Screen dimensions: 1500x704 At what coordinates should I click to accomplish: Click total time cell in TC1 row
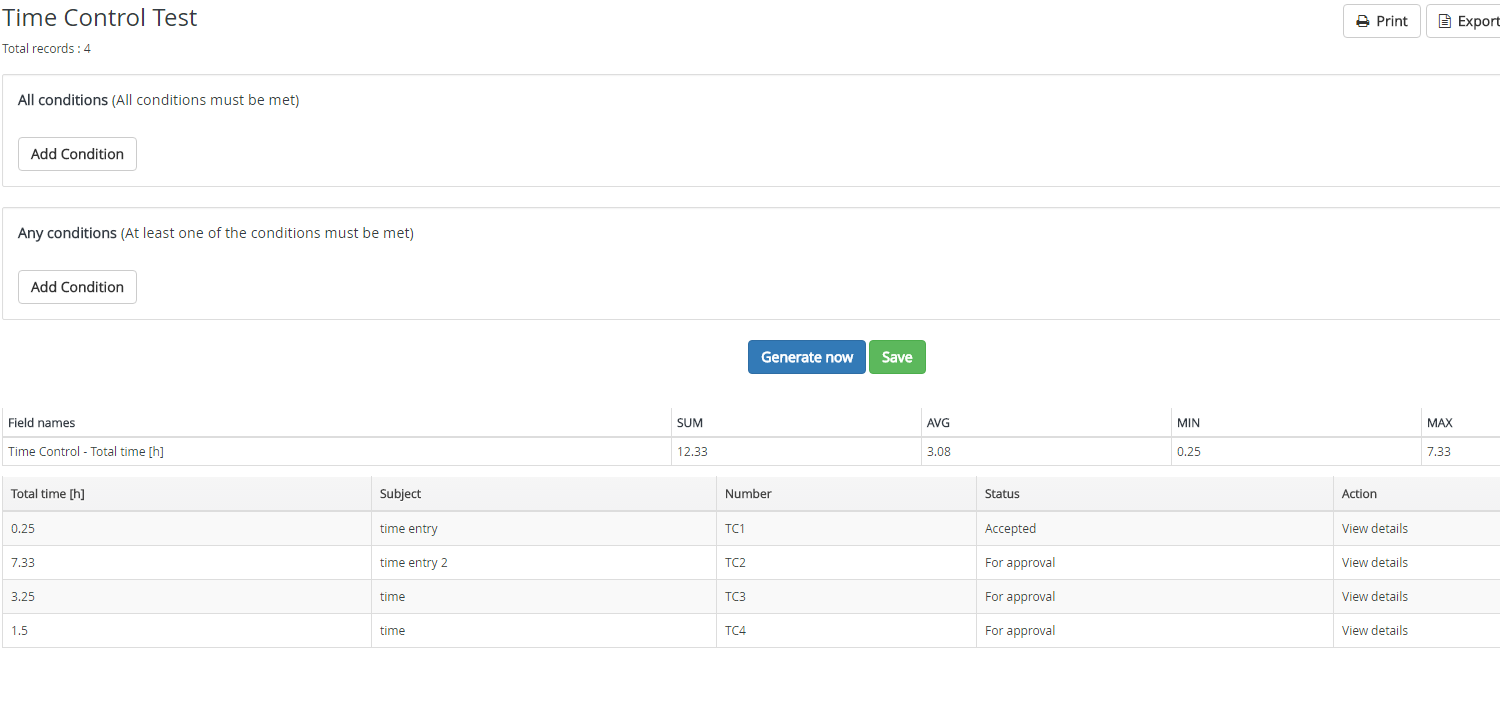(x=187, y=528)
